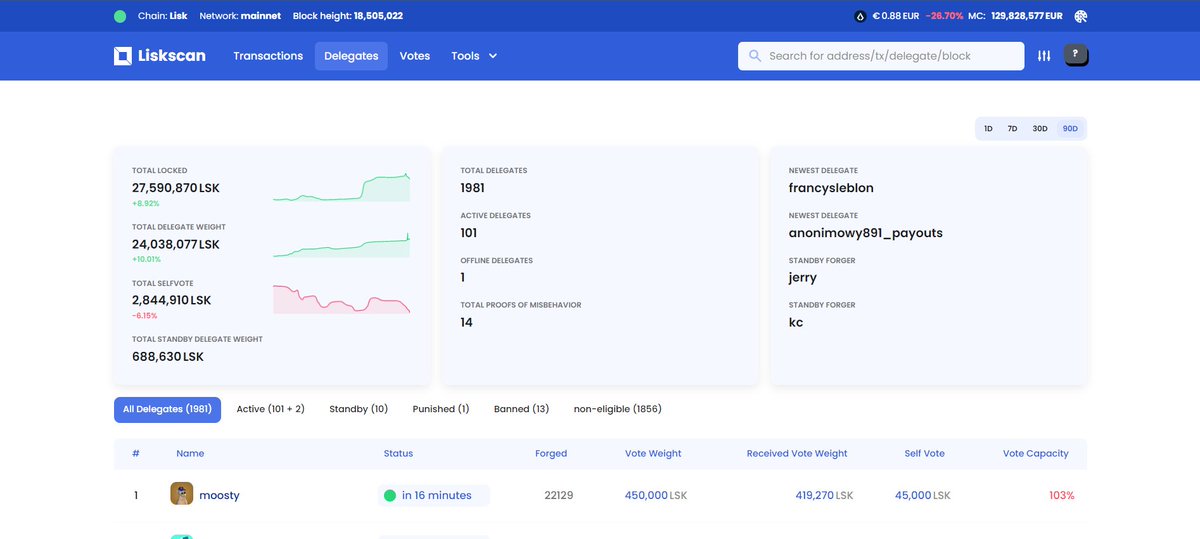Click the Liskscan logo icon
The width and height of the screenshot is (1200, 539).
122,56
